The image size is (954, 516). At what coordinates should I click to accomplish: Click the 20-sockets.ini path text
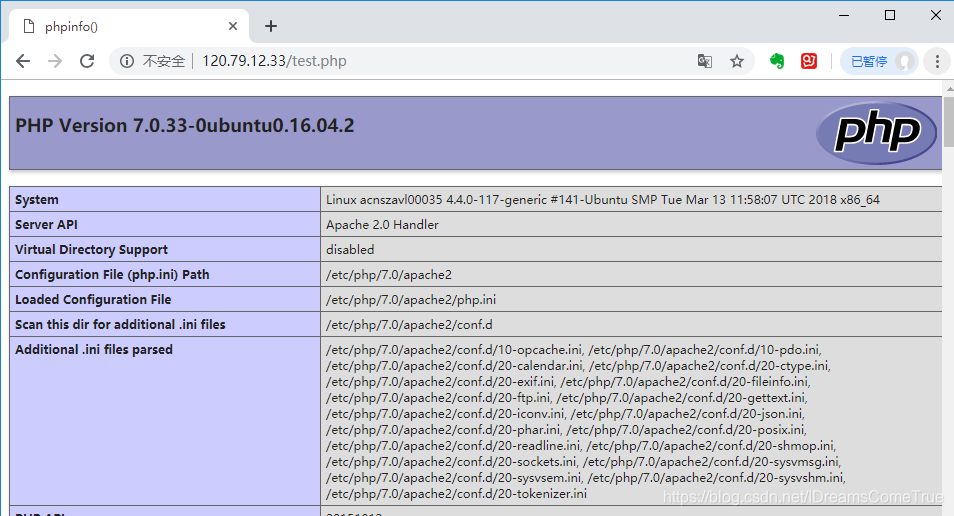[451, 462]
